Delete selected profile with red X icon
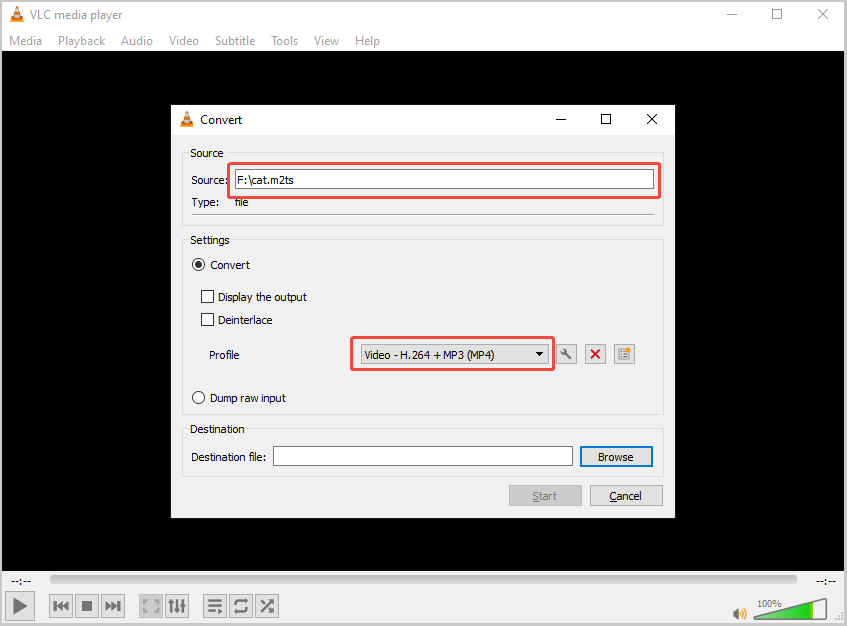 [595, 354]
